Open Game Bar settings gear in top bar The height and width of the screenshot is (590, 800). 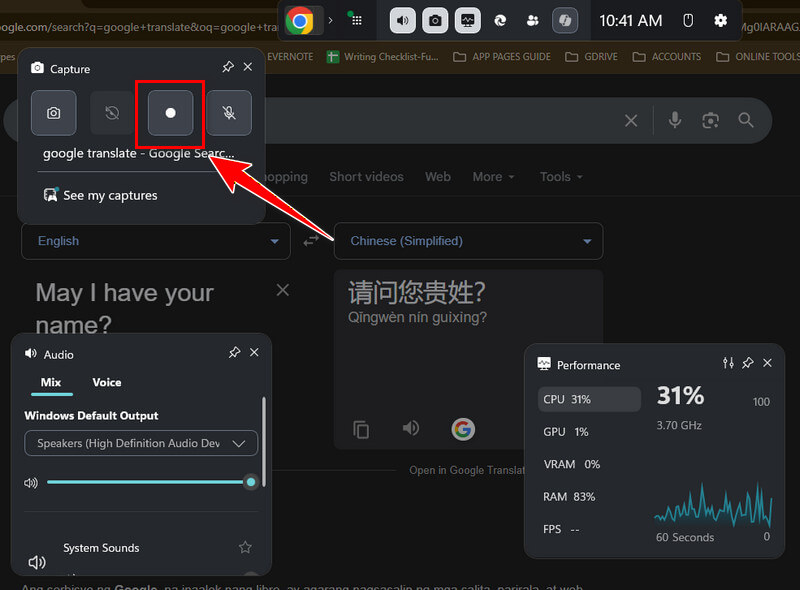[x=721, y=20]
